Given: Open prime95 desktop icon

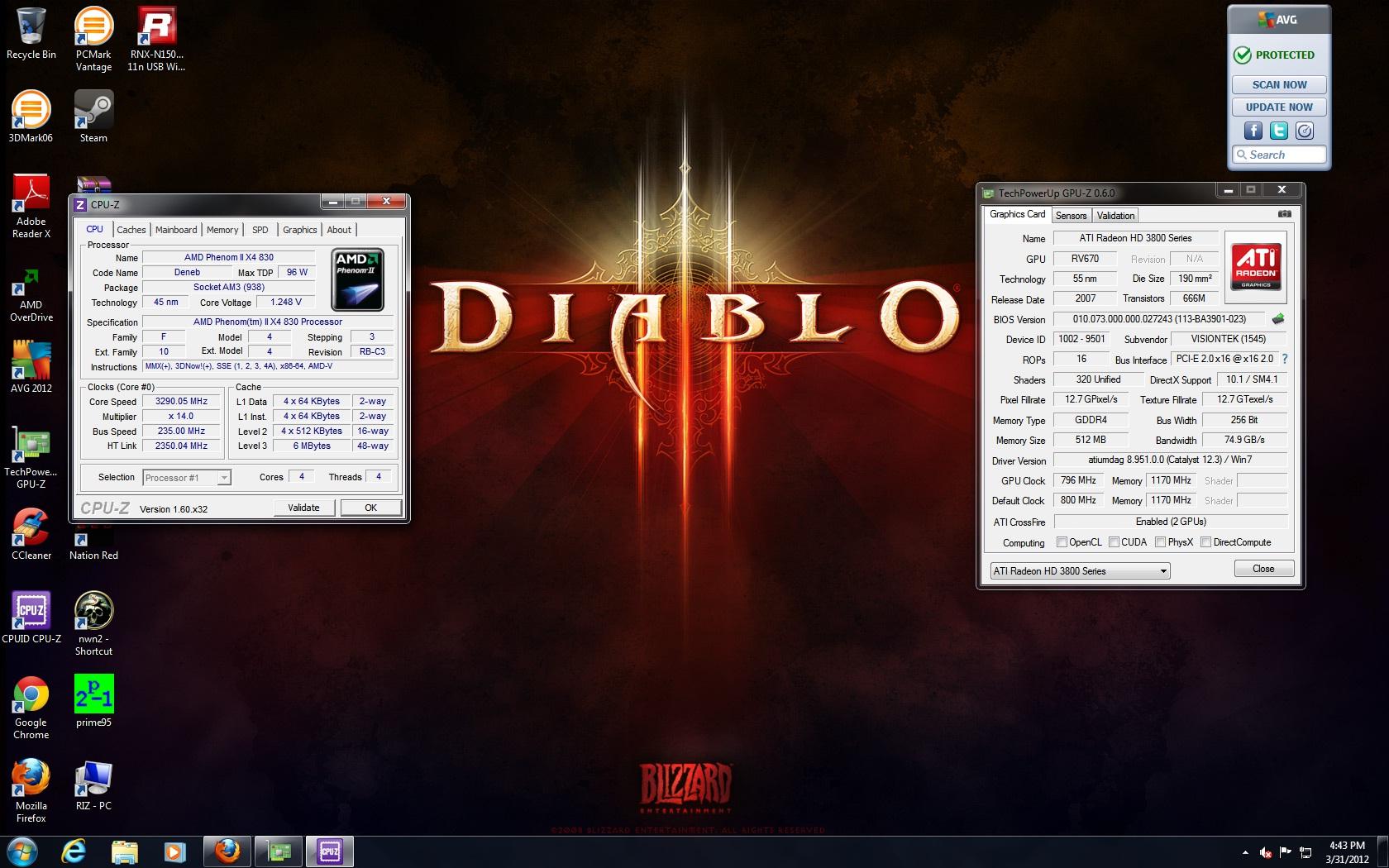Looking at the screenshot, I should [x=93, y=701].
